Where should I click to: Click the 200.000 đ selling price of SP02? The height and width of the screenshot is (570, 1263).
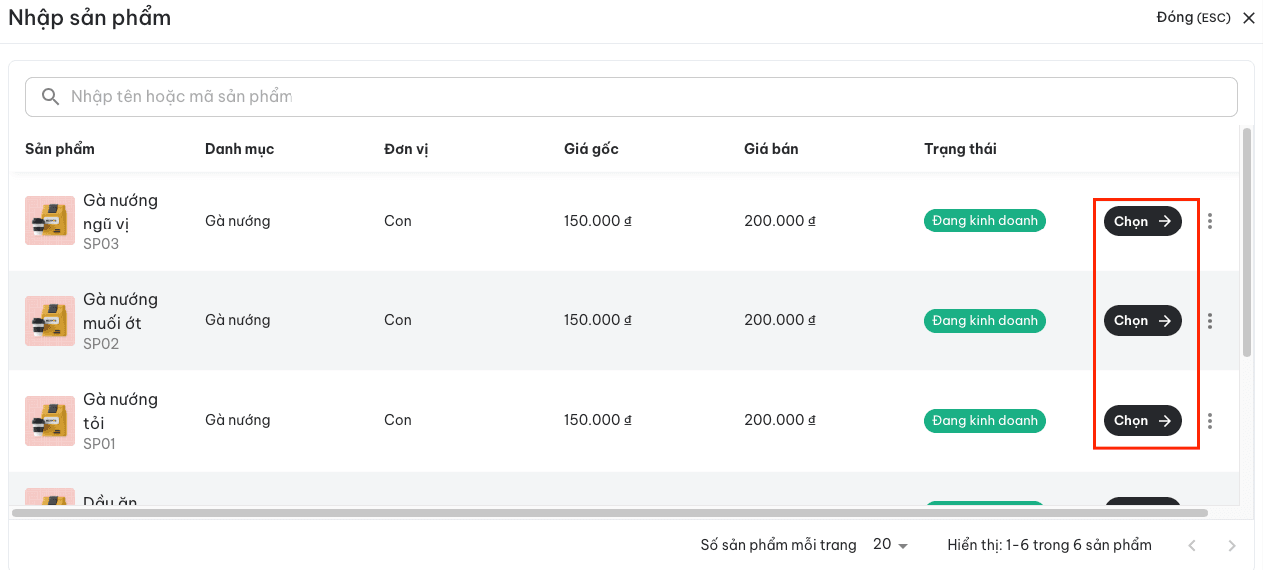point(780,320)
